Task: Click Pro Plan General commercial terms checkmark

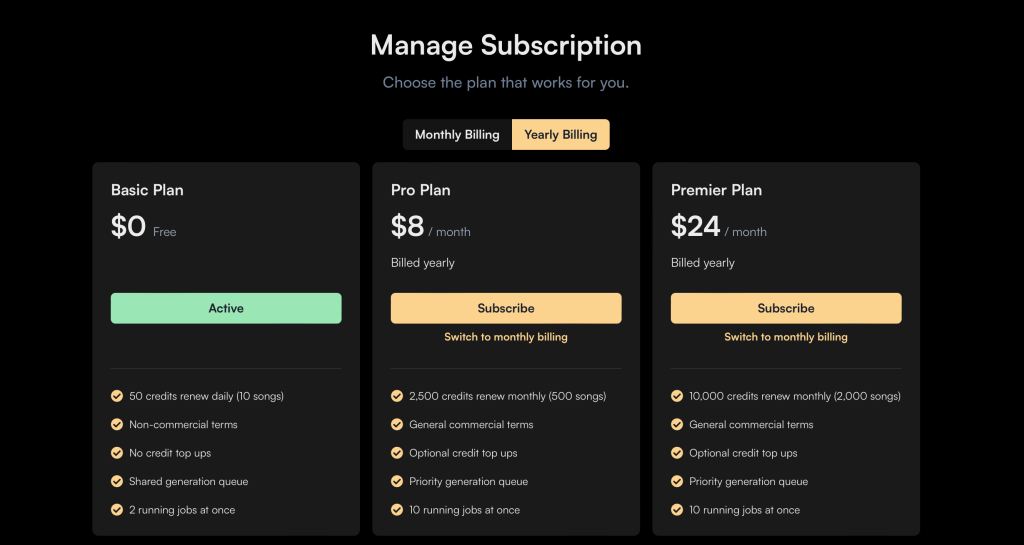Action: [x=397, y=424]
